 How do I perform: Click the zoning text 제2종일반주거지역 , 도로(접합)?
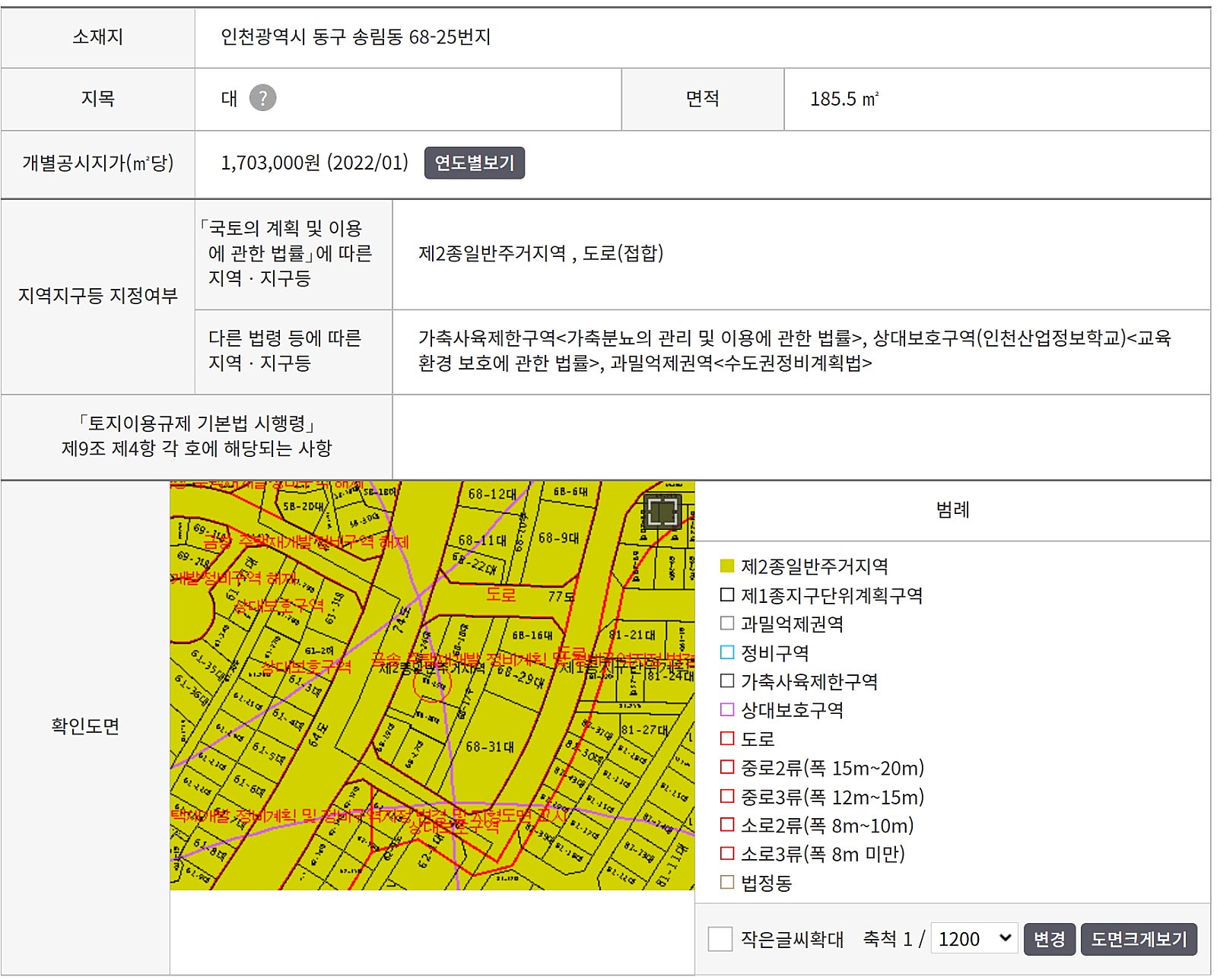[x=541, y=253]
